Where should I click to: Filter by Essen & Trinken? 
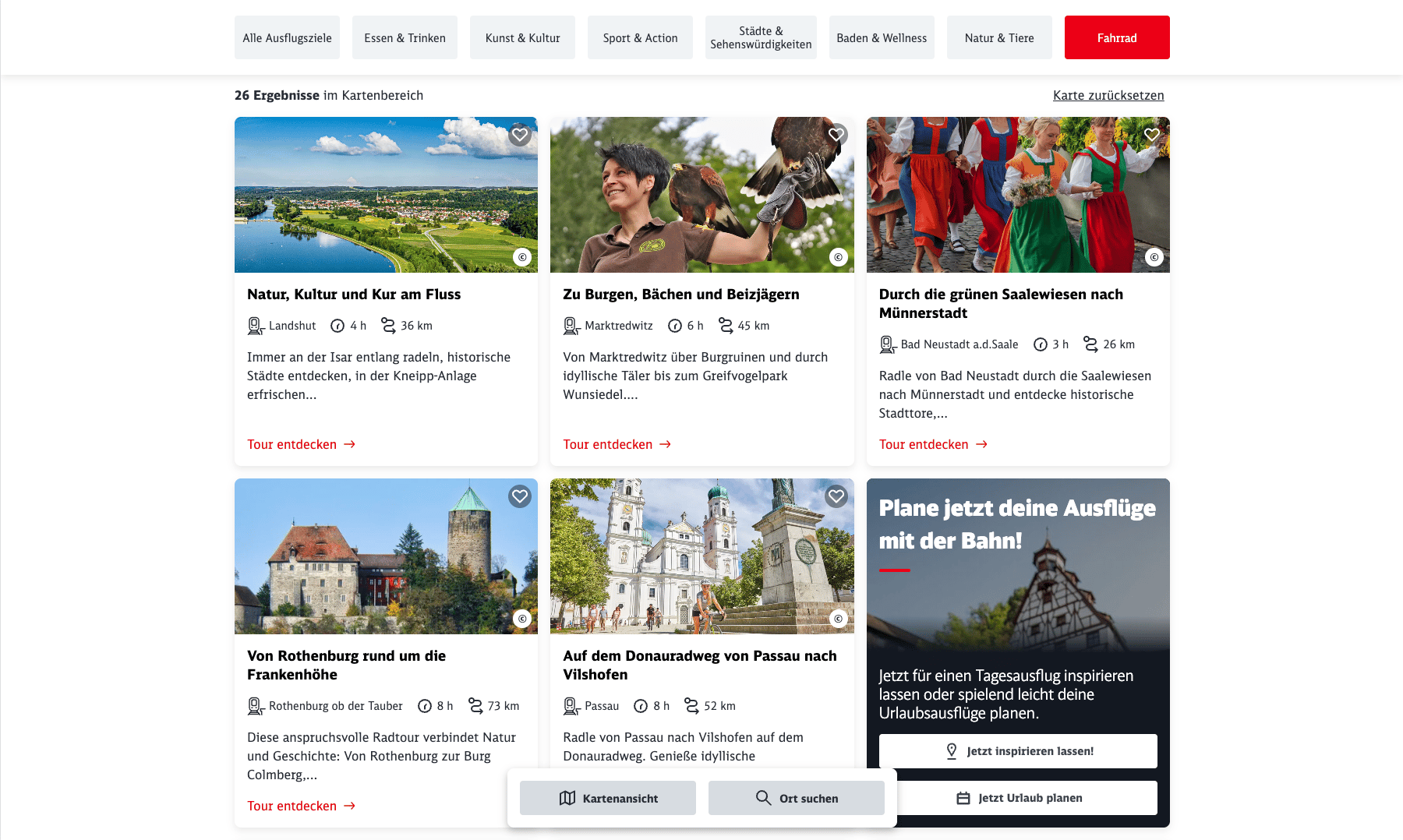coord(405,37)
